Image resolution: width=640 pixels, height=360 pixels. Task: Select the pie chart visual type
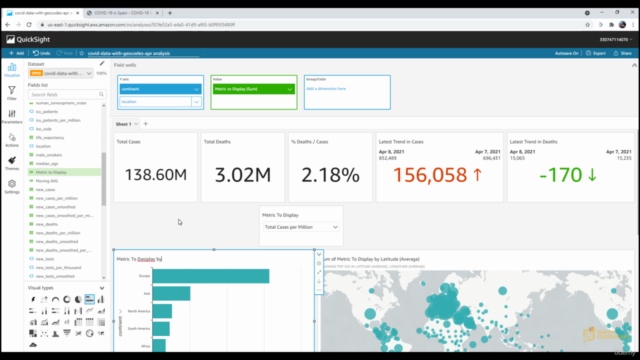[x=78, y=299]
